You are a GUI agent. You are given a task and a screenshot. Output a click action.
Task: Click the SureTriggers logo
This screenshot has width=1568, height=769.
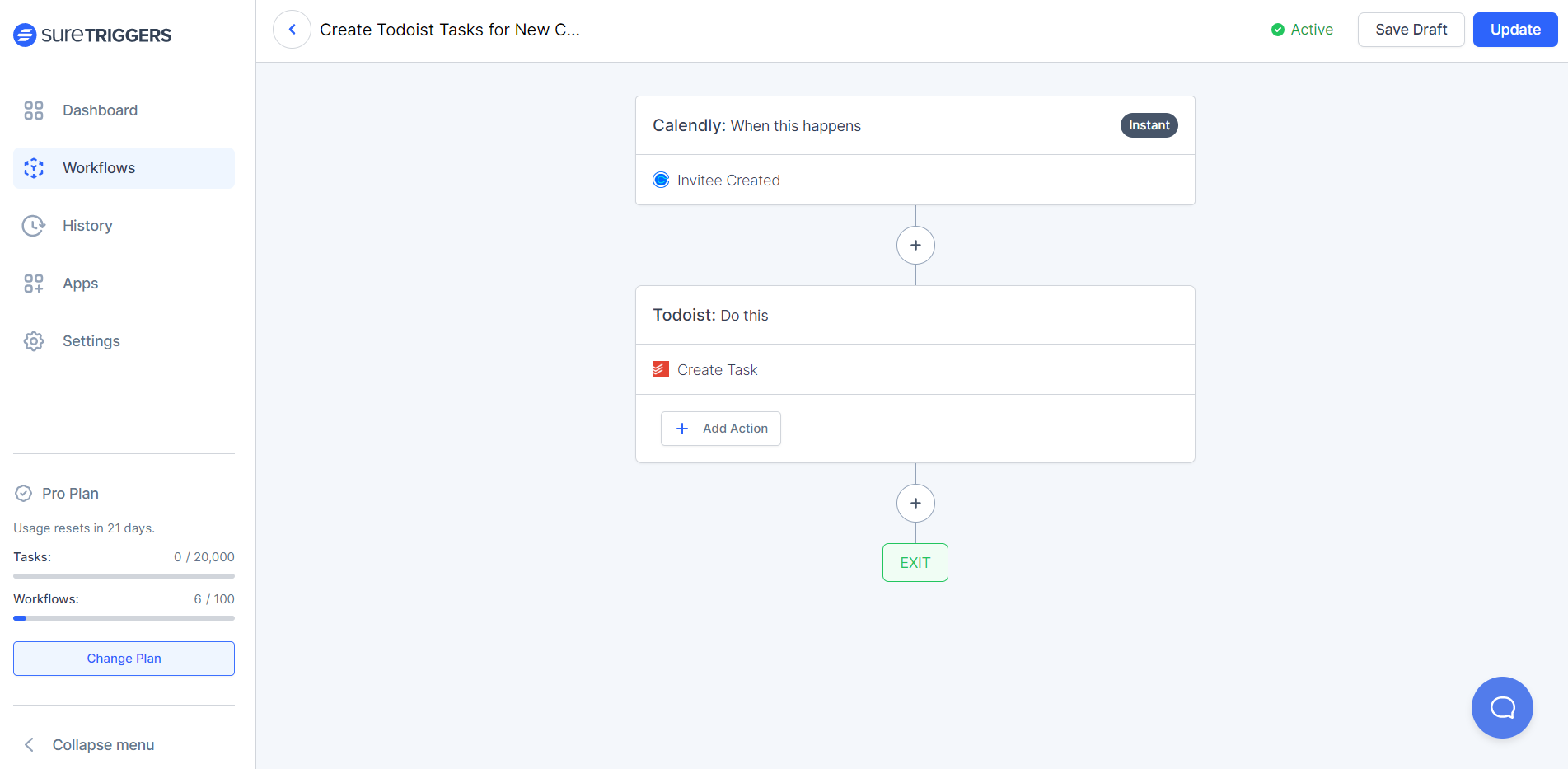click(x=91, y=35)
